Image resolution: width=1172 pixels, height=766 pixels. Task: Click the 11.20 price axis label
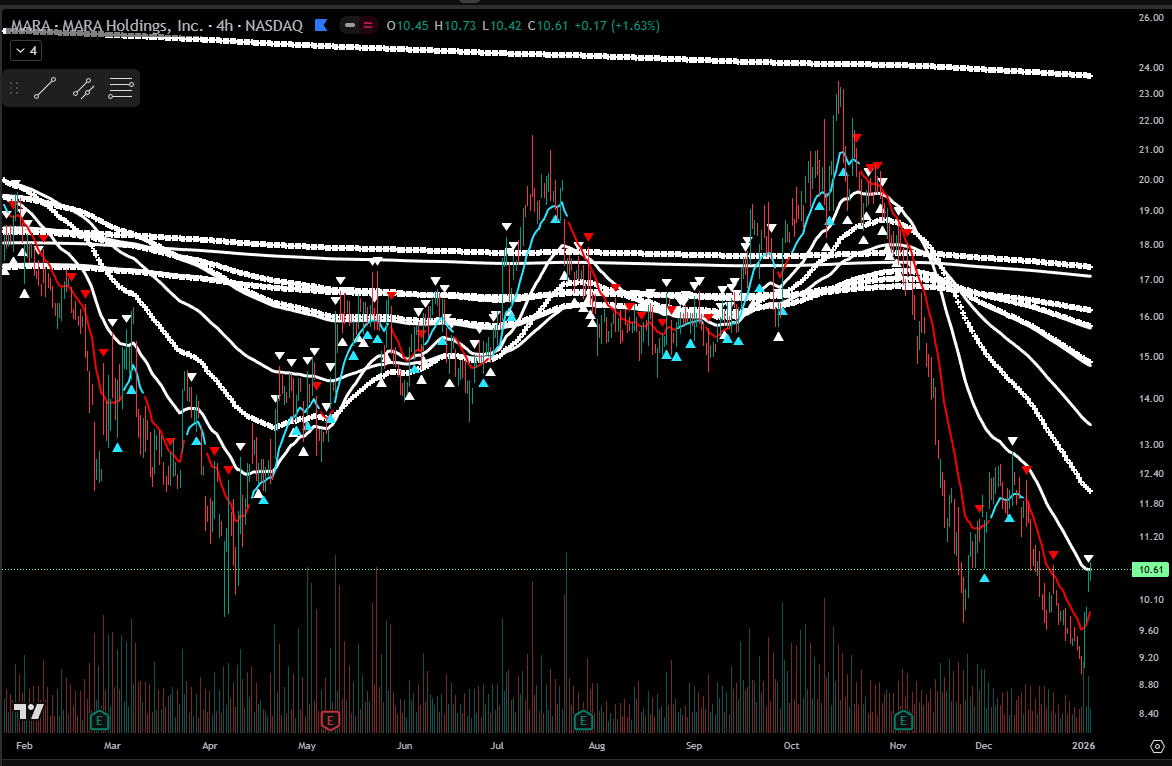[x=1151, y=537]
